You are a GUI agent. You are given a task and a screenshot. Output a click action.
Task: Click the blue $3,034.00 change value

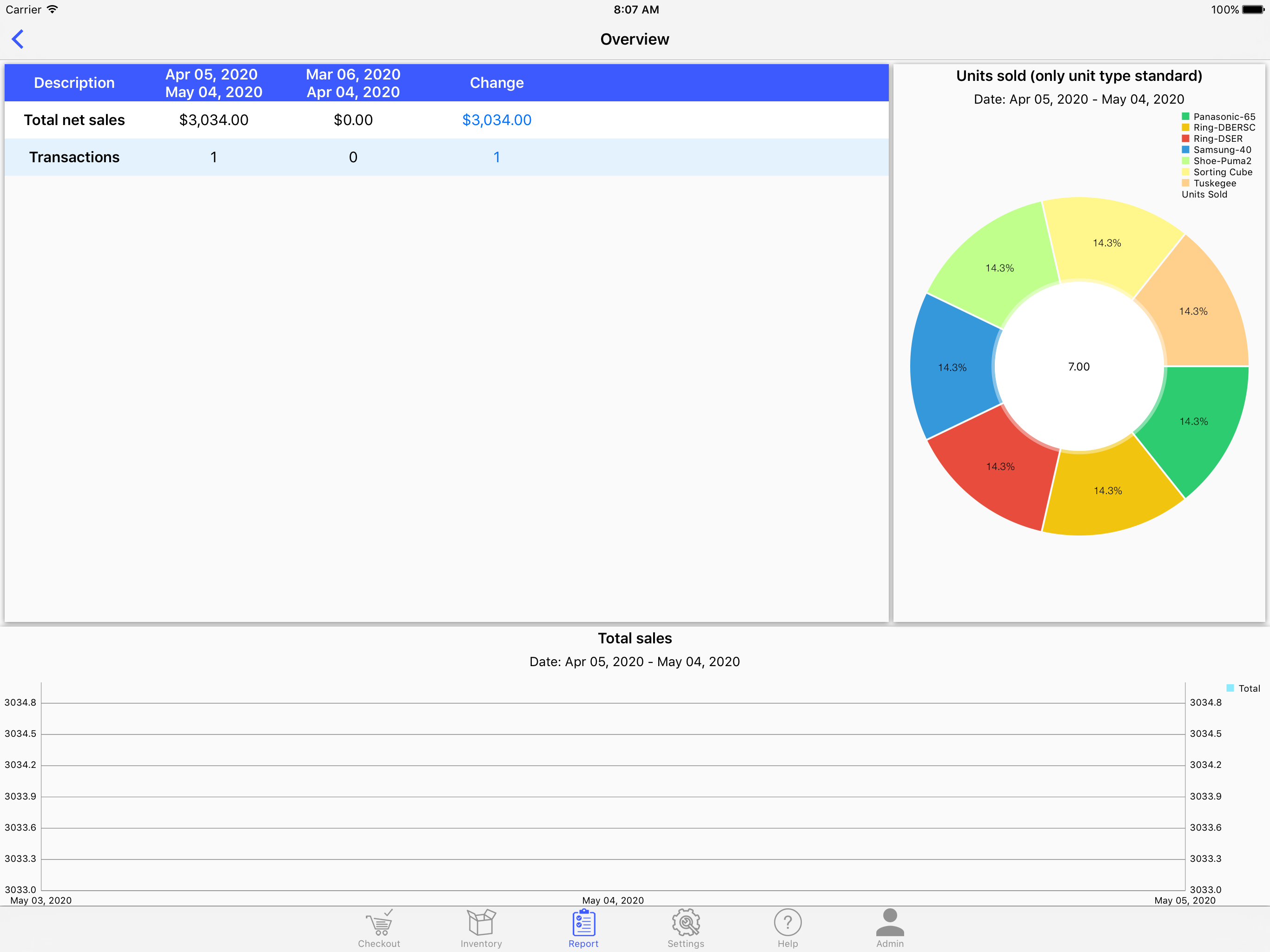tap(496, 120)
